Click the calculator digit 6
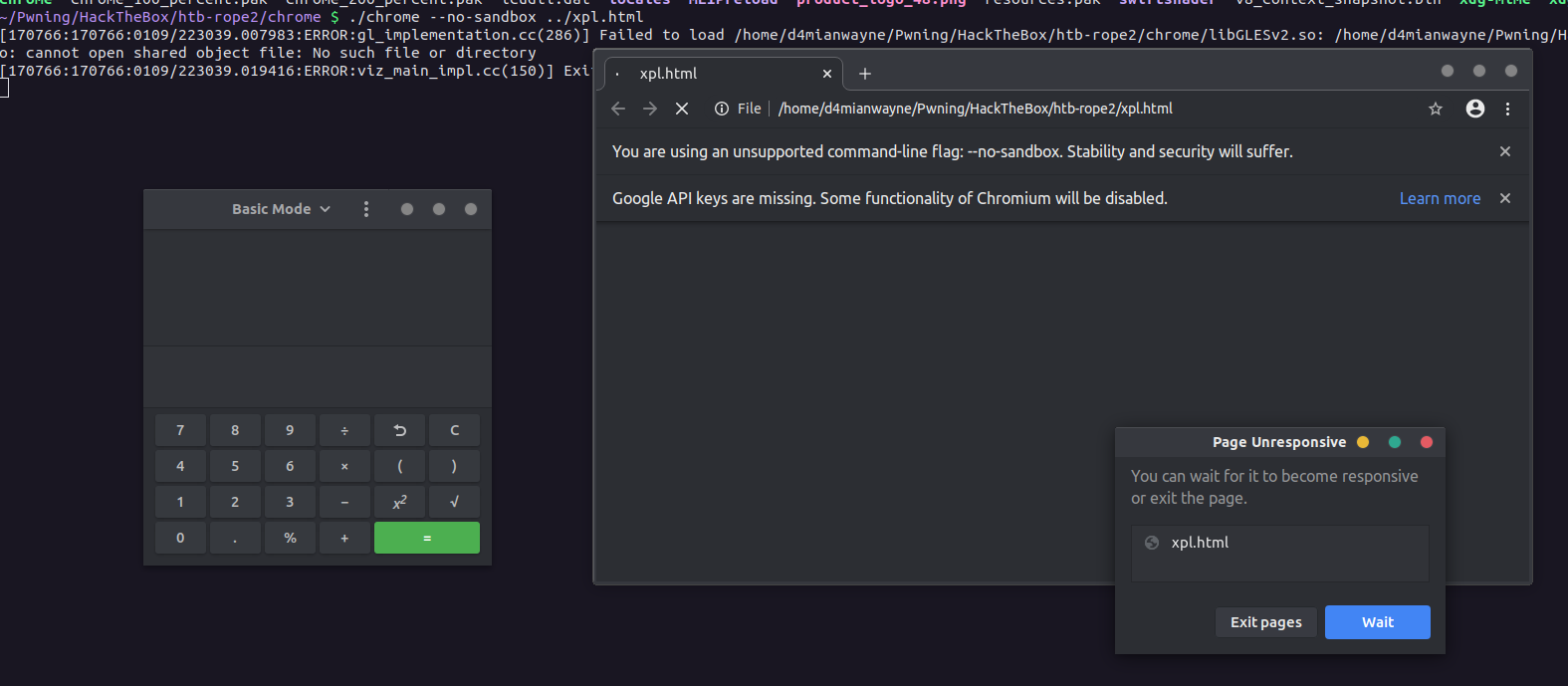1568x686 pixels. click(290, 466)
